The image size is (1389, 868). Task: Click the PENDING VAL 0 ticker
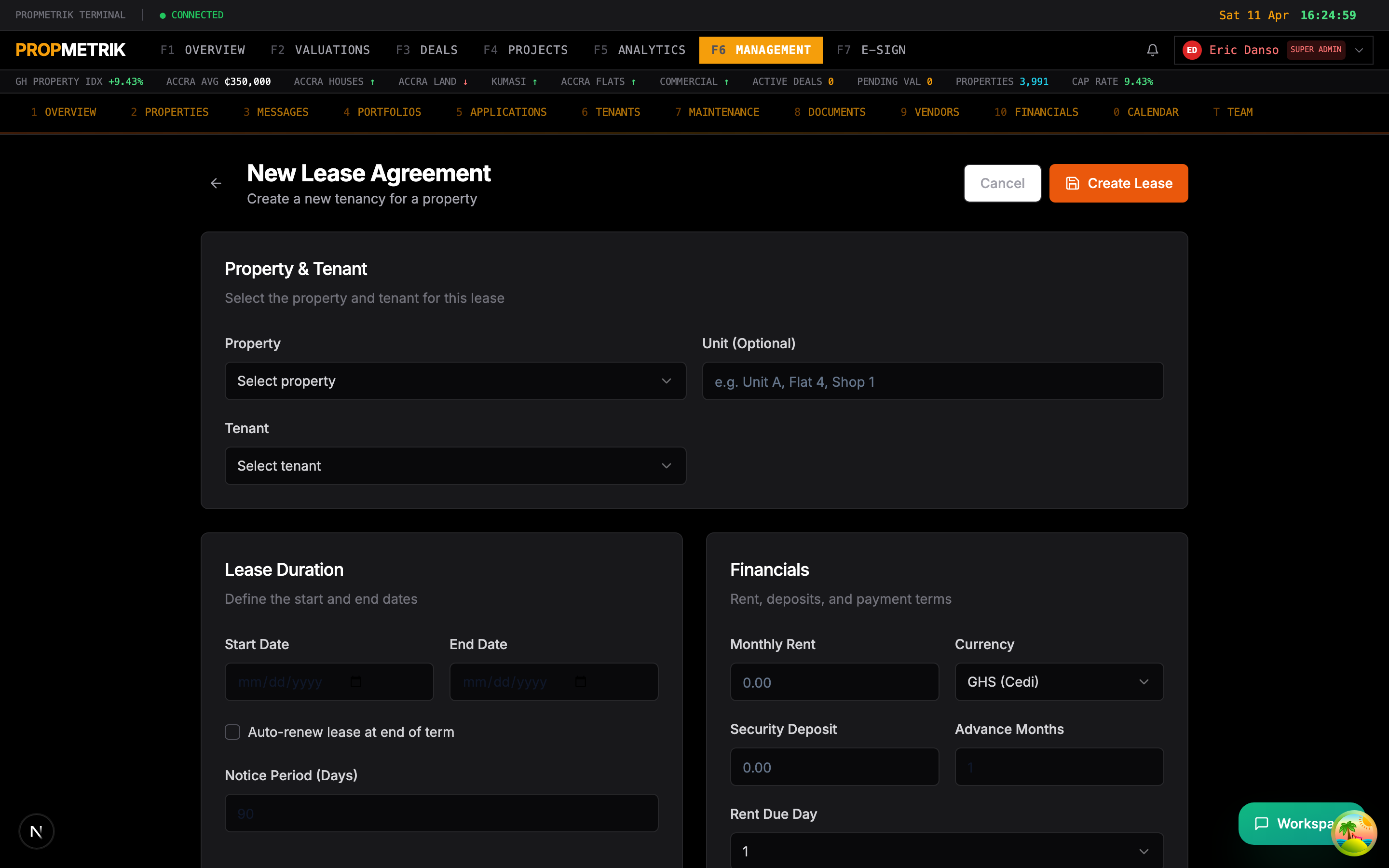point(894,81)
